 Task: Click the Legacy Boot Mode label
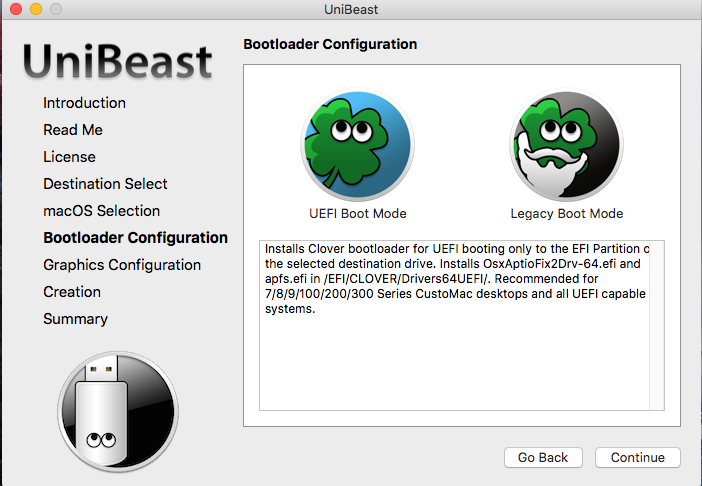click(567, 213)
